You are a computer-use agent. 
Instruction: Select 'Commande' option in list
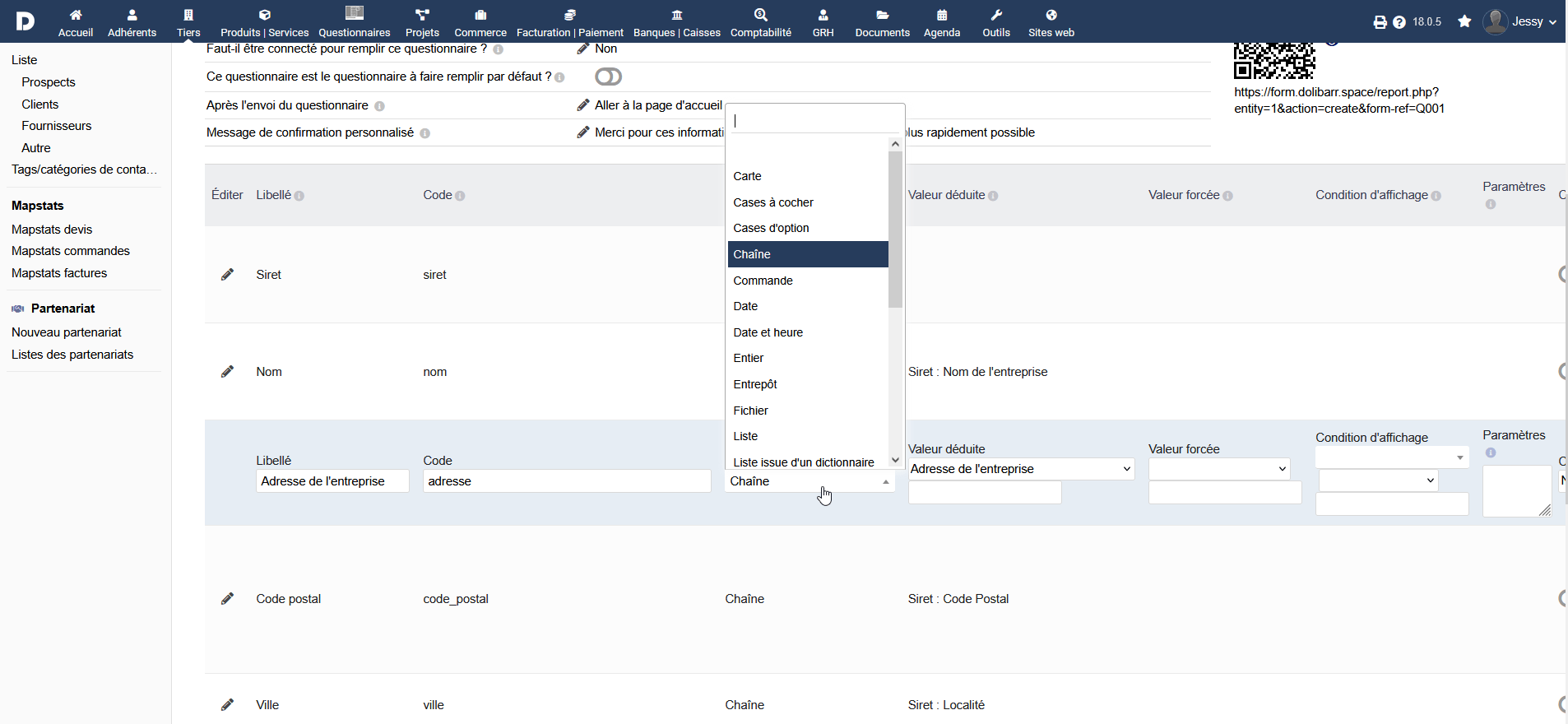click(808, 281)
